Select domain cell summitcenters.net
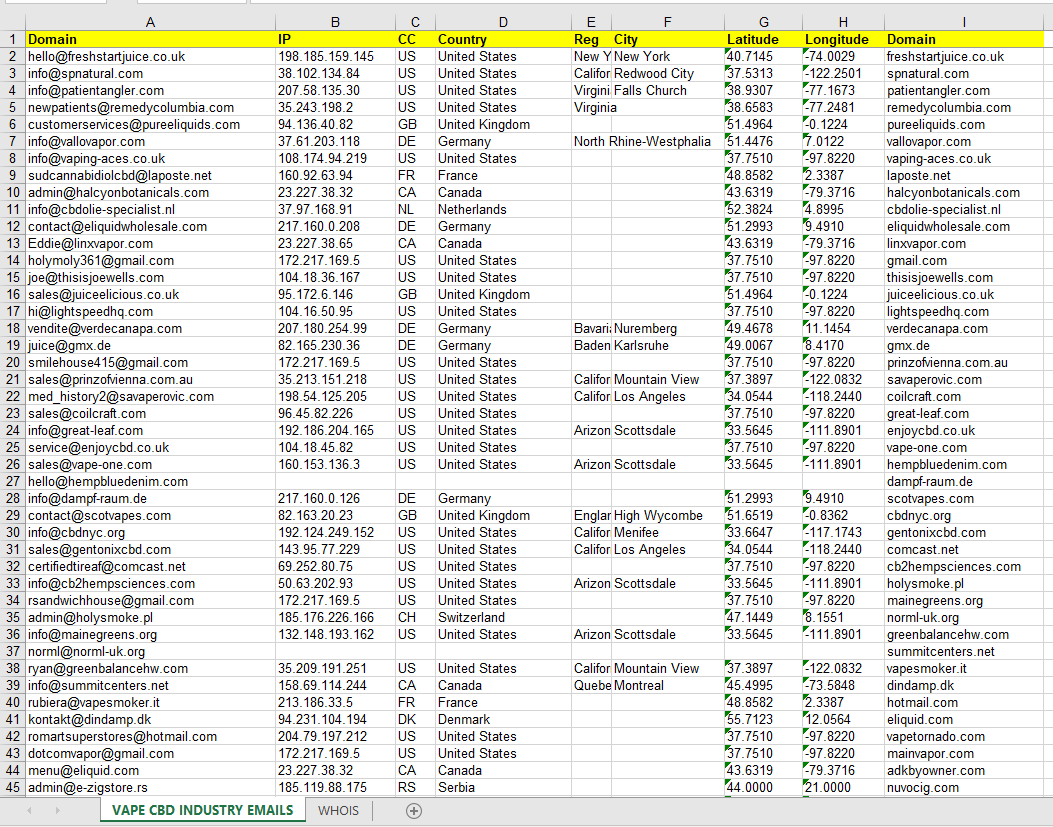 [x=964, y=652]
